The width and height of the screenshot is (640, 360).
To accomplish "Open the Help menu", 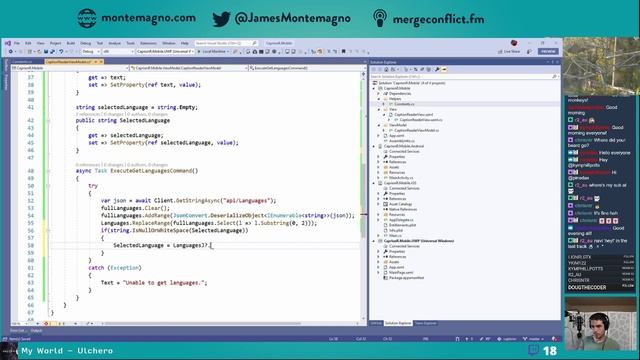I will tap(185, 43).
